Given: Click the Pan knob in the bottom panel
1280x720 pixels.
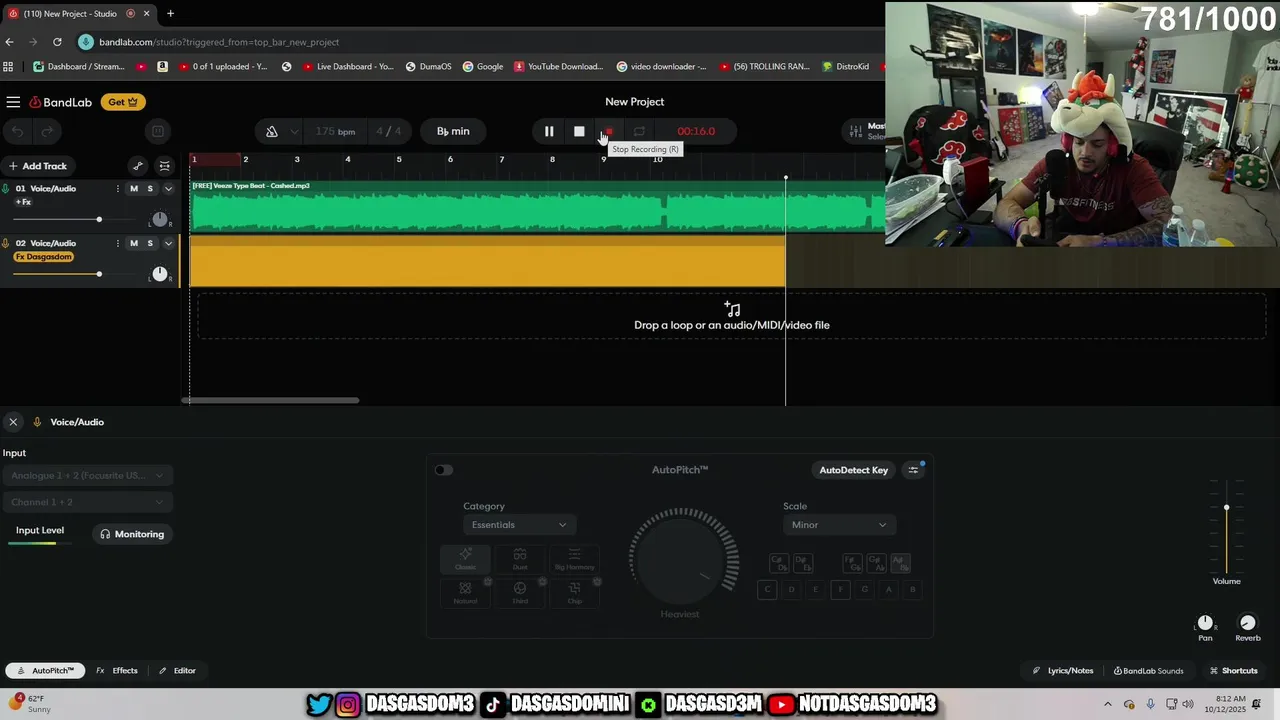Looking at the screenshot, I should tap(1205, 623).
